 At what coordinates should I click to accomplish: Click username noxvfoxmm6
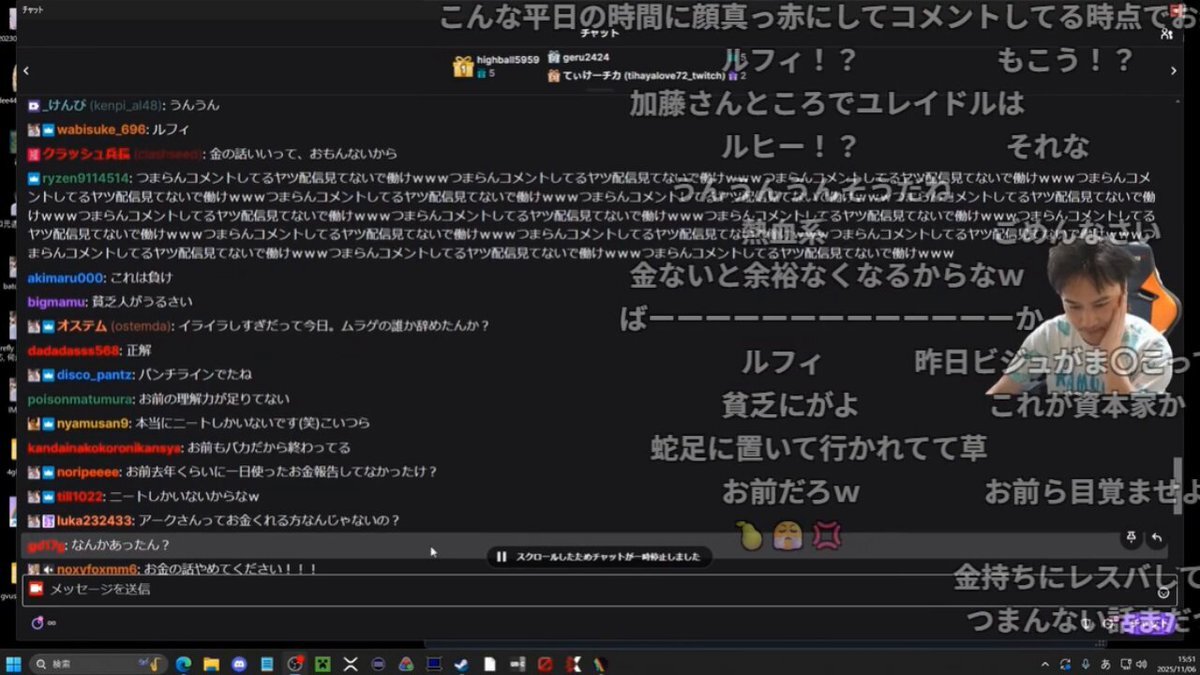point(96,569)
